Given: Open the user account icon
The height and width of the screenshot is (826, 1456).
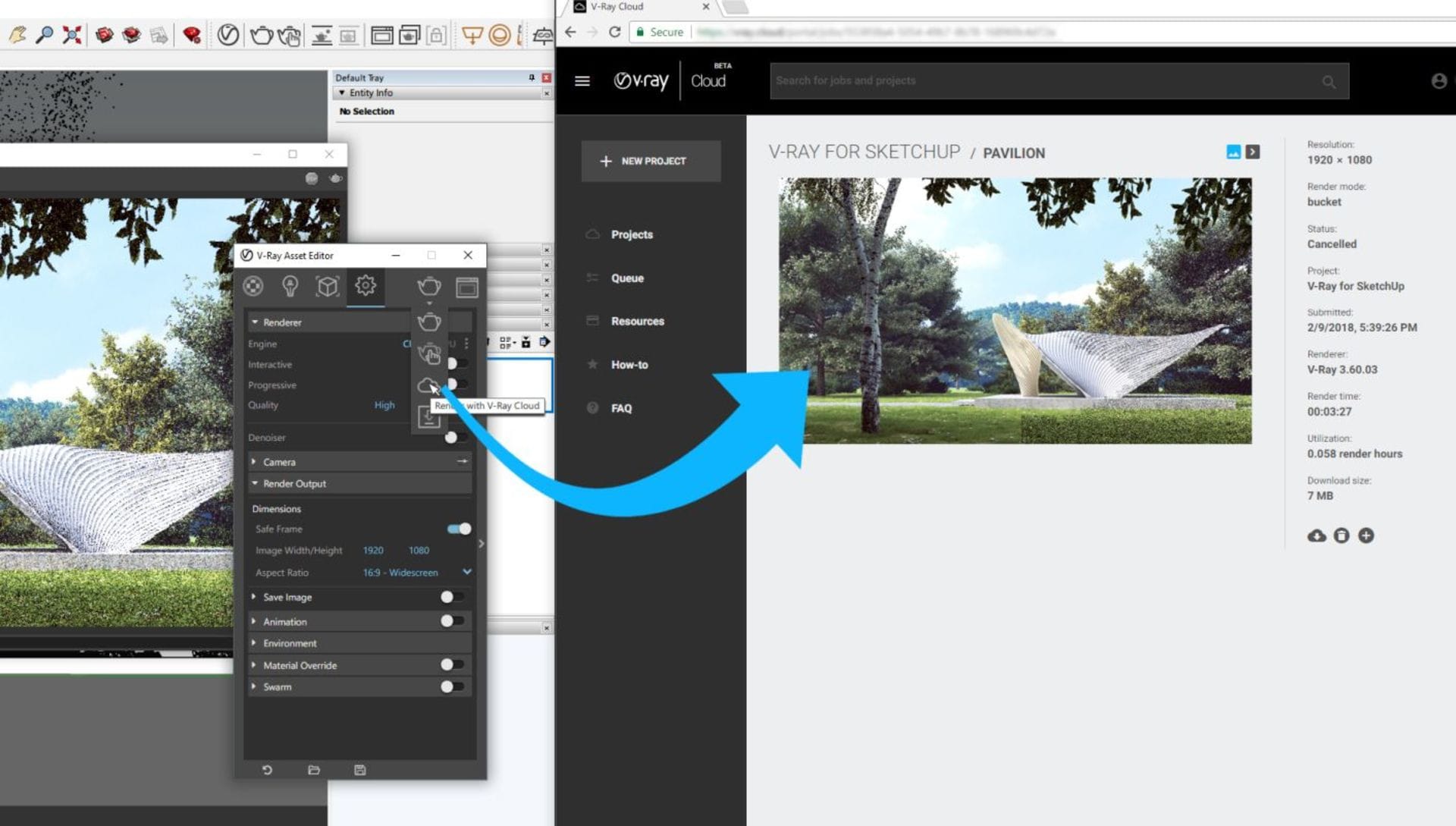Looking at the screenshot, I should click(x=1439, y=81).
